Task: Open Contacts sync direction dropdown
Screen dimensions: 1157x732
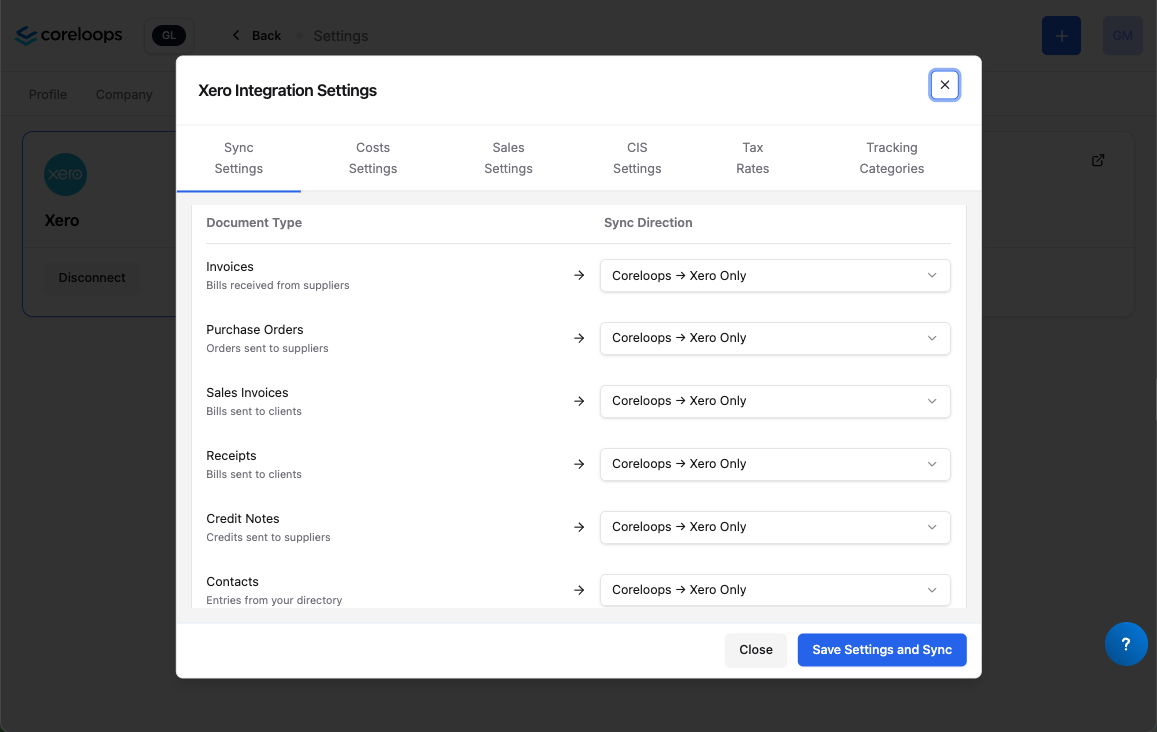Action: [x=775, y=590]
